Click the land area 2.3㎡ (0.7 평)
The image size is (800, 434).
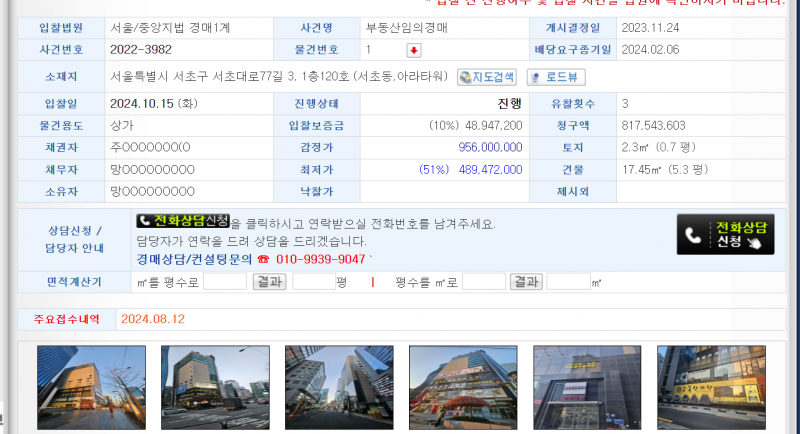659,147
